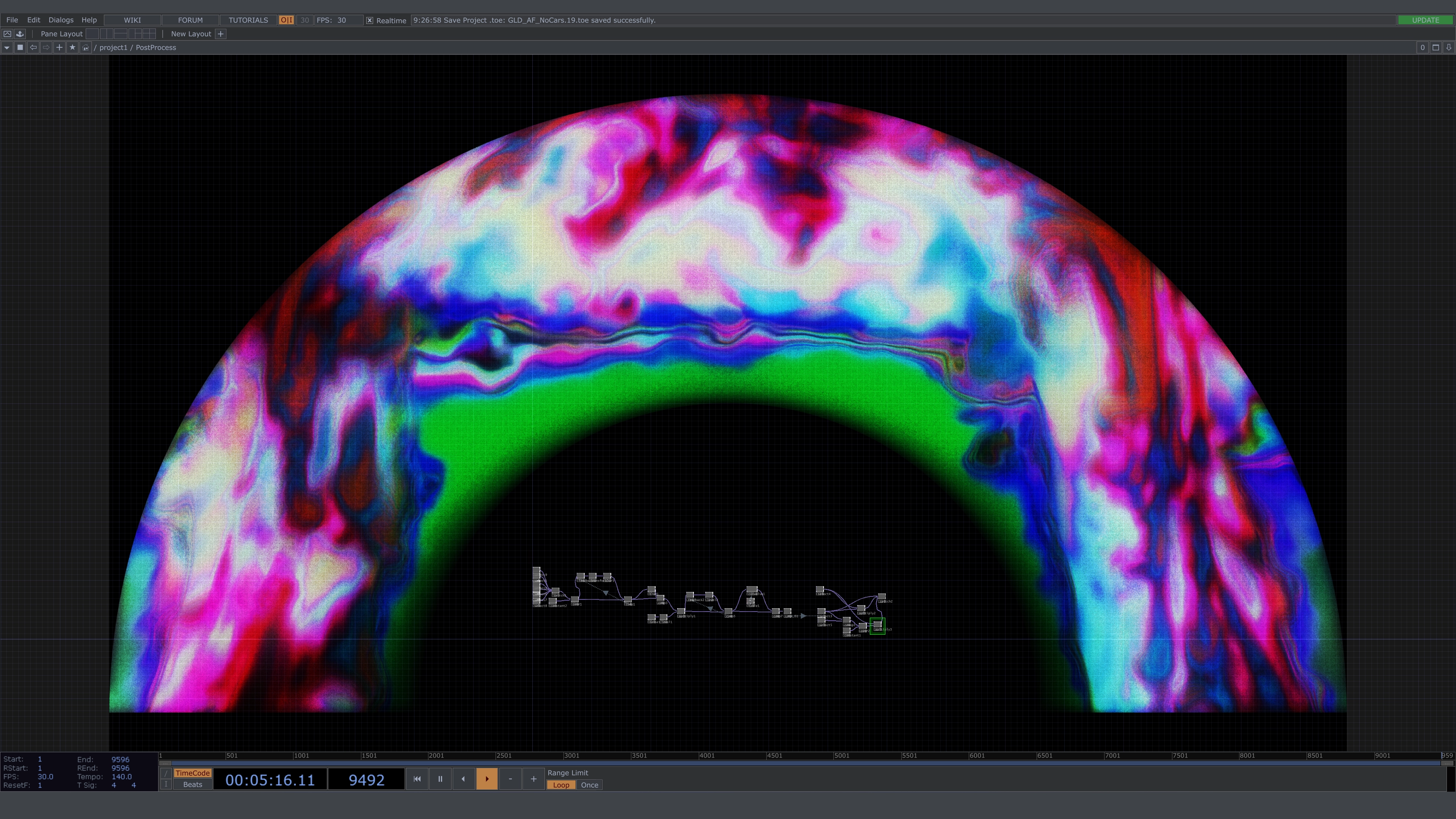Open the TUTORIALS link
Viewport: 1456px width, 819px height.
248,20
